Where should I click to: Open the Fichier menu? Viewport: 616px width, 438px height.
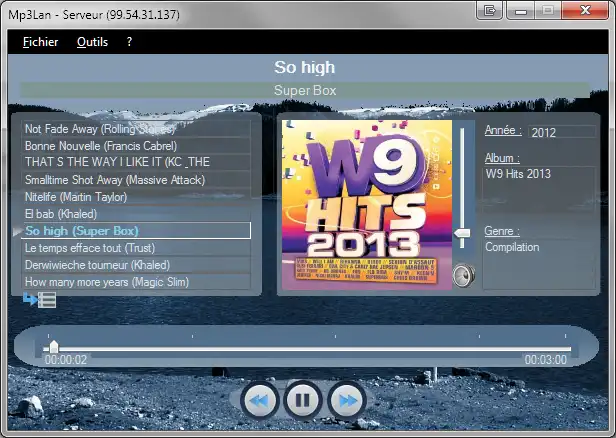click(40, 42)
